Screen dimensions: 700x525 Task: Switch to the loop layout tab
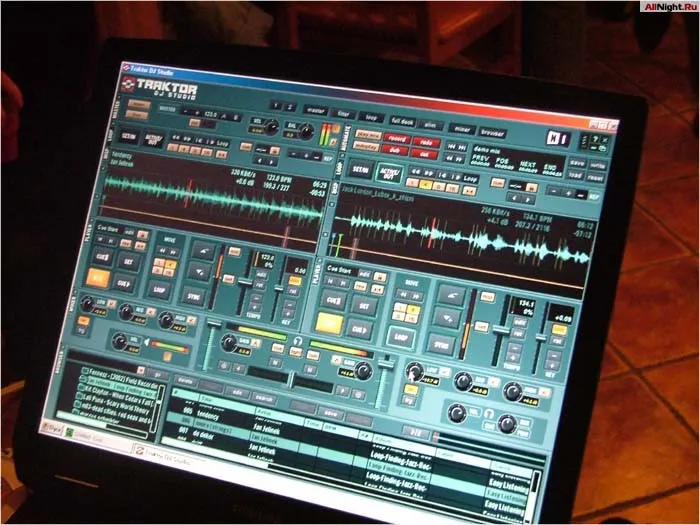371,118
